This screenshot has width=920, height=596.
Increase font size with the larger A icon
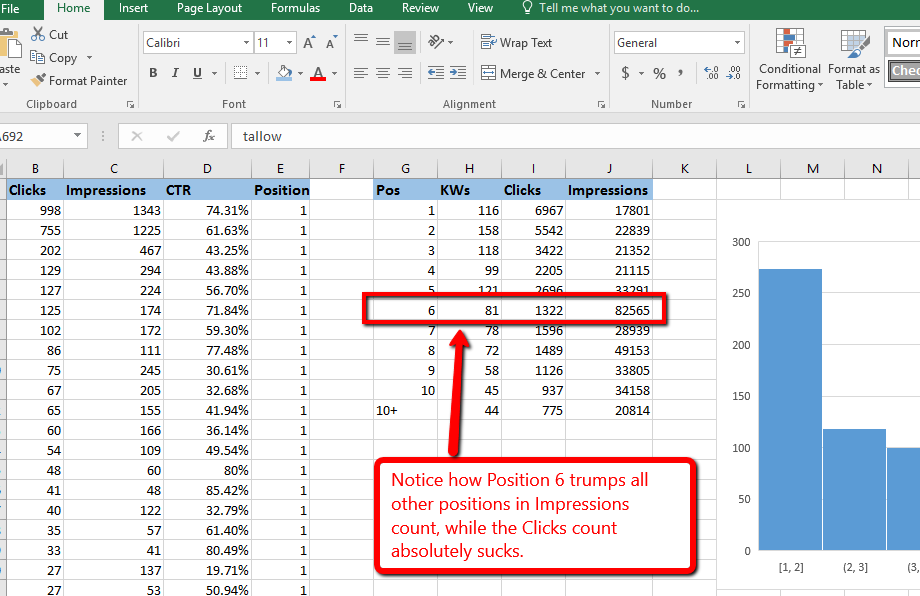(x=309, y=42)
